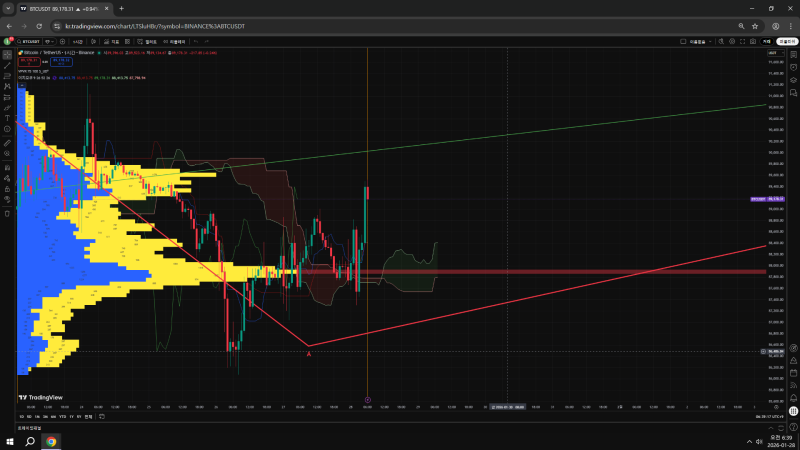Open the watchlist panel in right sidebar
The image size is (800, 450).
pyautogui.click(x=792, y=53)
